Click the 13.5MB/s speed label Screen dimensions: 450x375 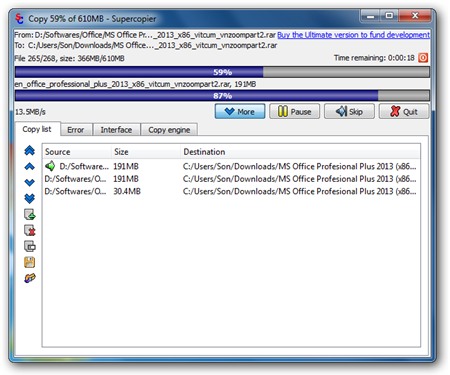[30, 112]
